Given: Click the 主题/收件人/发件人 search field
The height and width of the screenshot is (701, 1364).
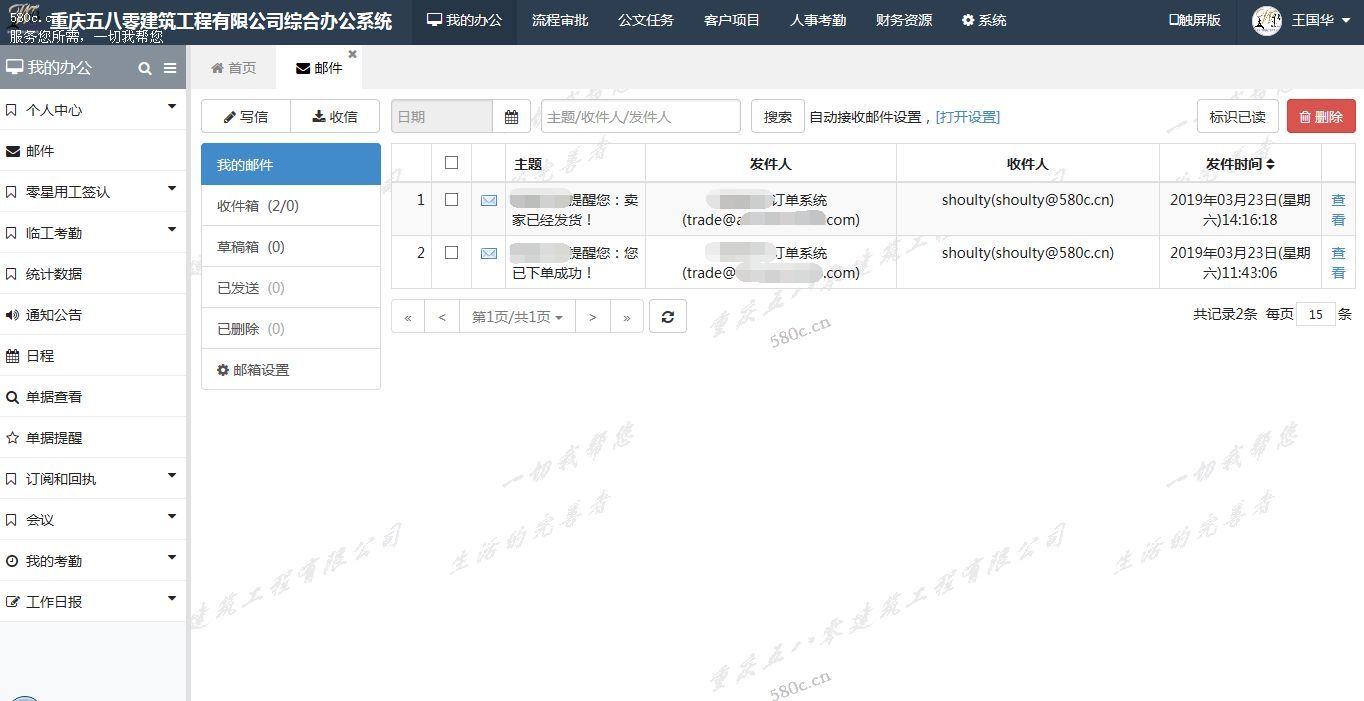Looking at the screenshot, I should pyautogui.click(x=640, y=117).
